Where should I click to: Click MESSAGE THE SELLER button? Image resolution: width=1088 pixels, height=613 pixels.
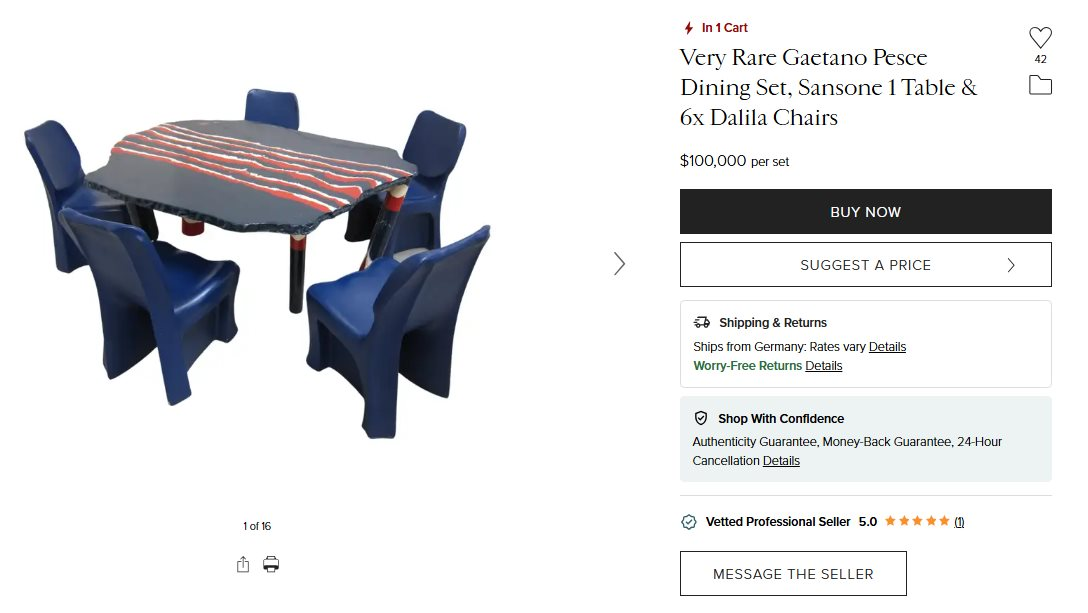click(x=793, y=573)
